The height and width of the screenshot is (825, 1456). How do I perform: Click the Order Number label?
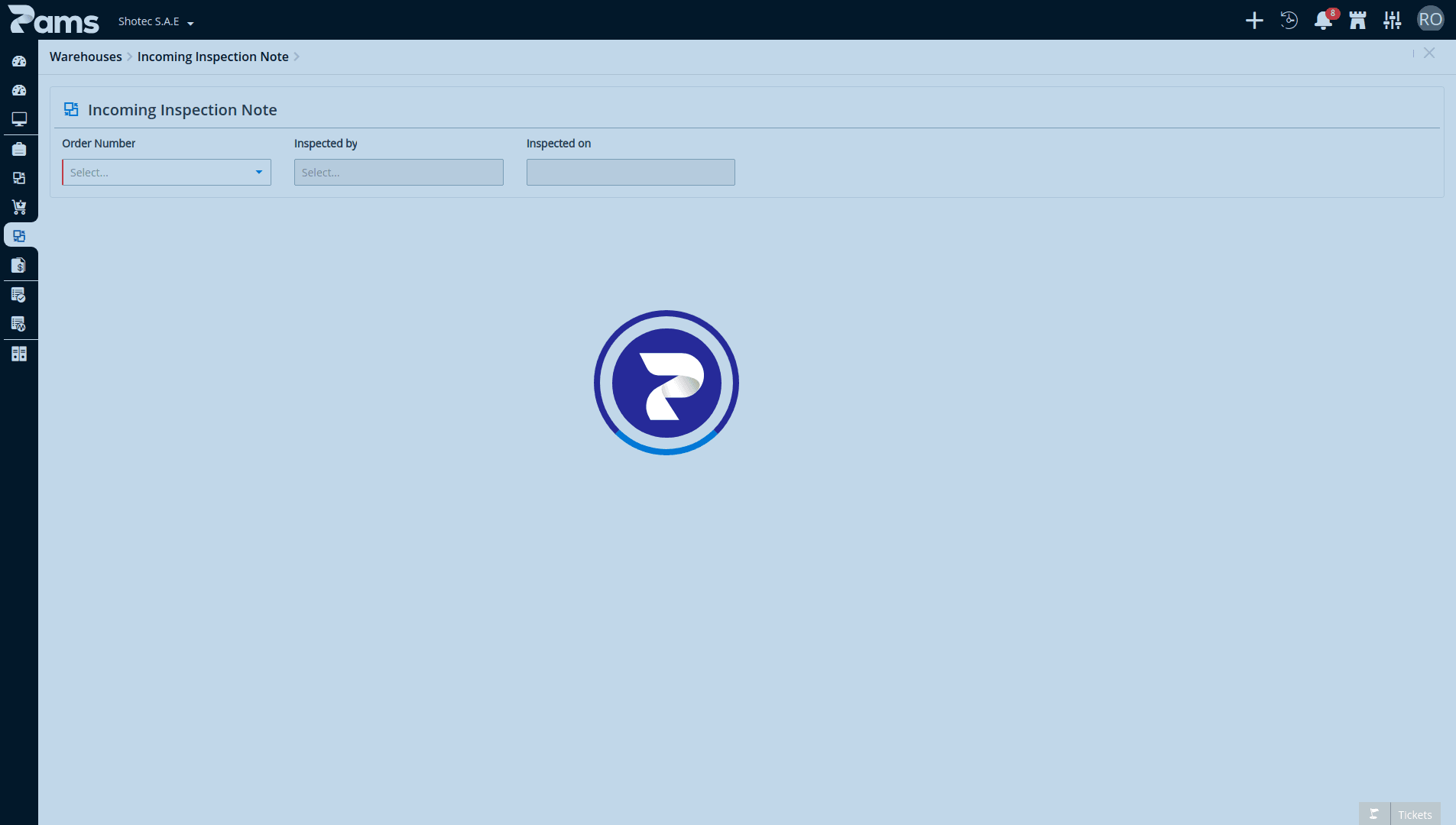99,143
